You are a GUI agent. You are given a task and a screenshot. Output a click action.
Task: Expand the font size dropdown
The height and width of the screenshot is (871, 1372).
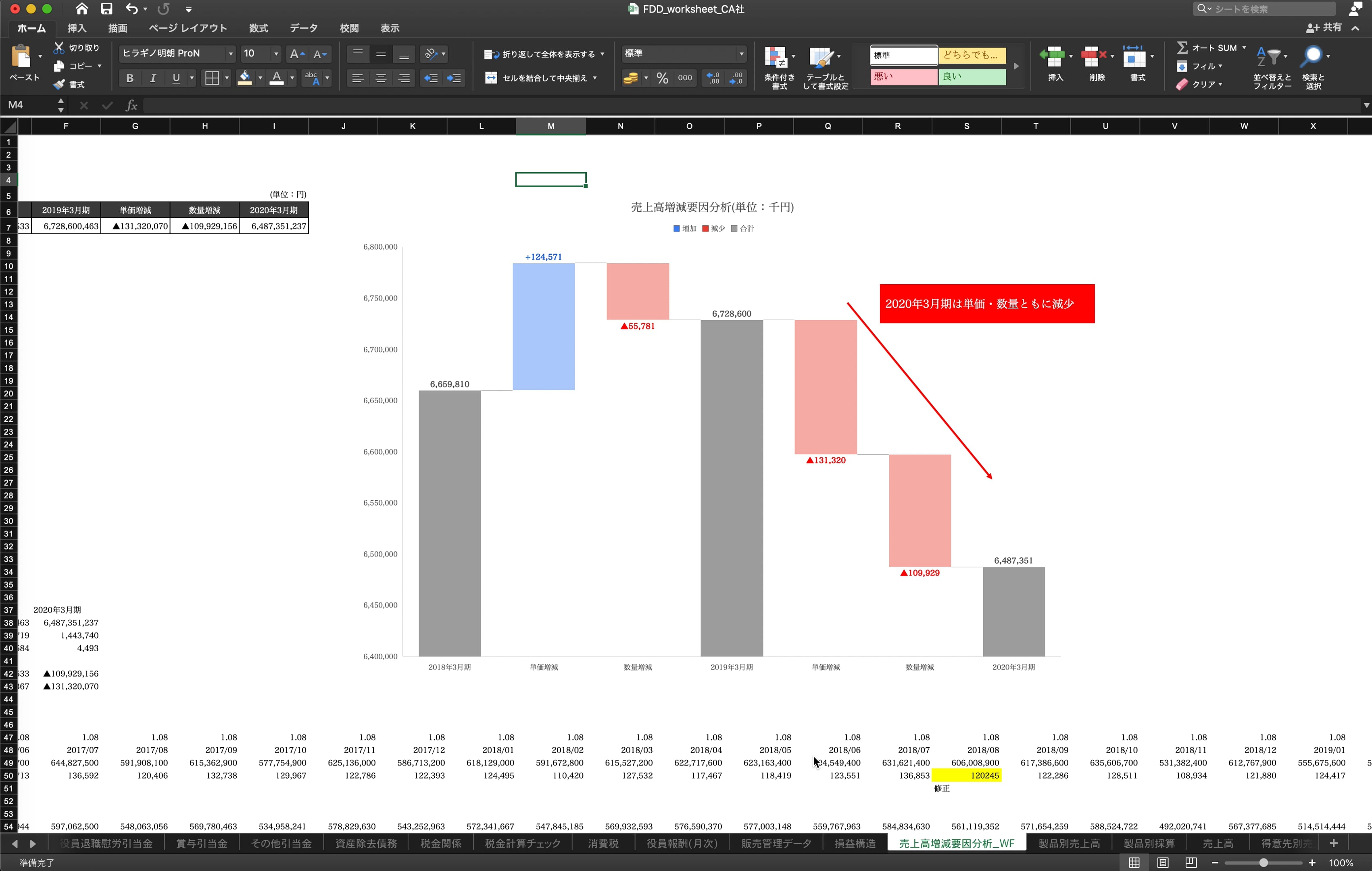click(276, 54)
